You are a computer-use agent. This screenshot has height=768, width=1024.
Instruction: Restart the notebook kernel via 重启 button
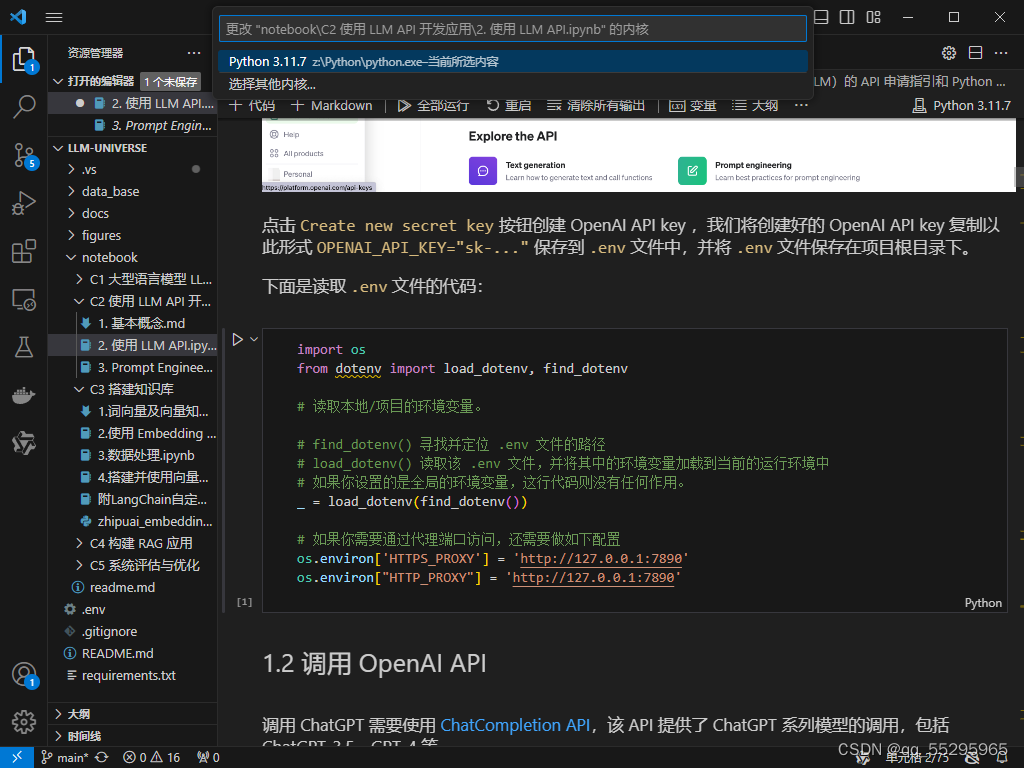click(x=508, y=105)
